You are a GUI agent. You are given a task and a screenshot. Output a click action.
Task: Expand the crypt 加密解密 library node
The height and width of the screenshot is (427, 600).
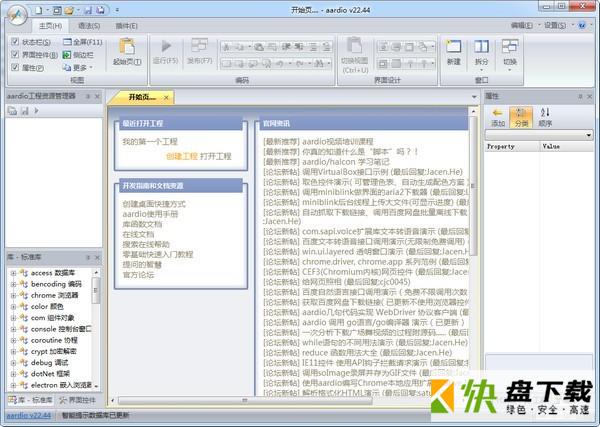(13, 352)
